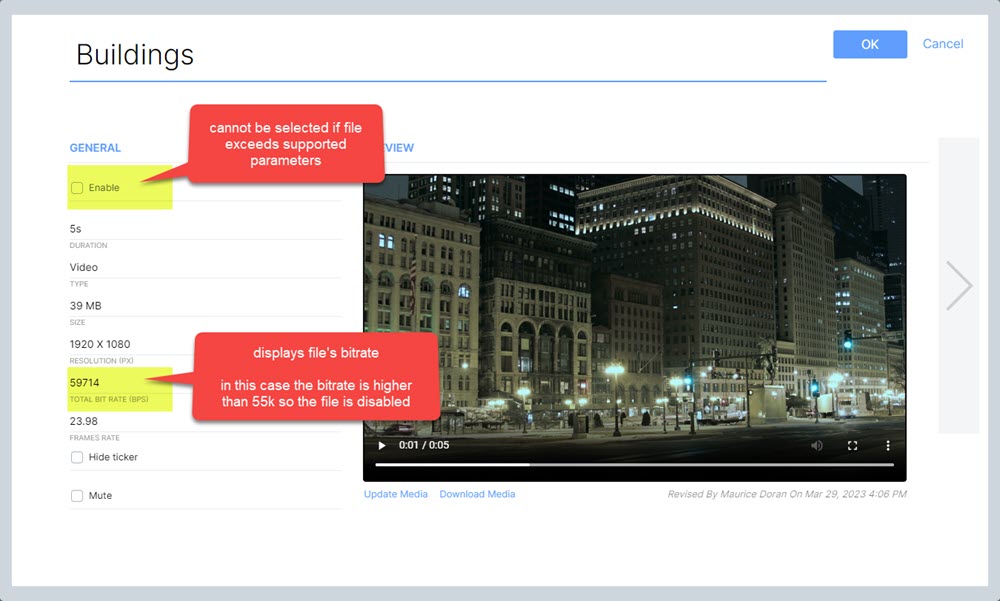Mute the video player audio icon
Image resolution: width=1000 pixels, height=601 pixels.
pos(817,445)
